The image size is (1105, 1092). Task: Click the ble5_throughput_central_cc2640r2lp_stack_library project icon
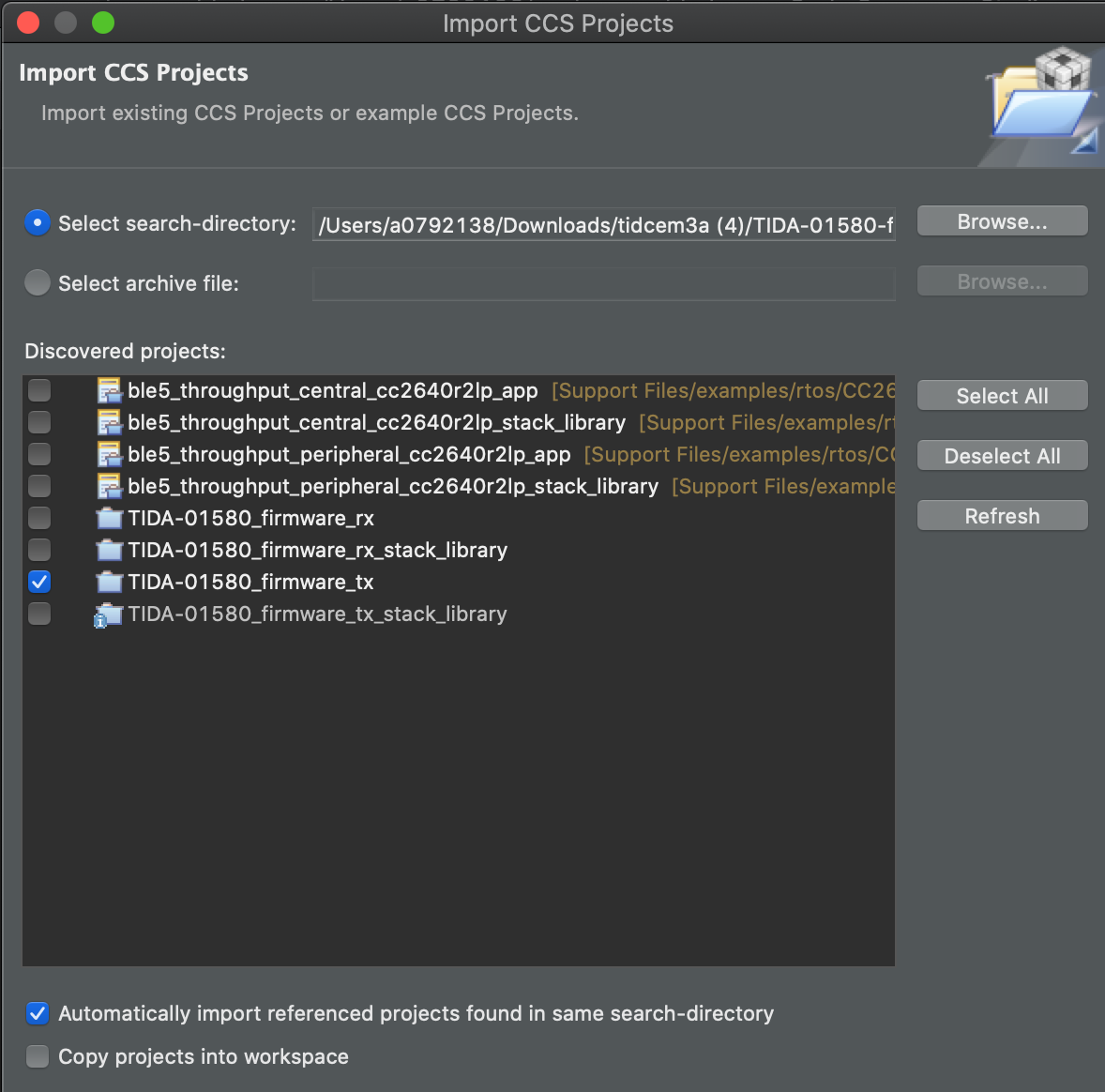109,422
